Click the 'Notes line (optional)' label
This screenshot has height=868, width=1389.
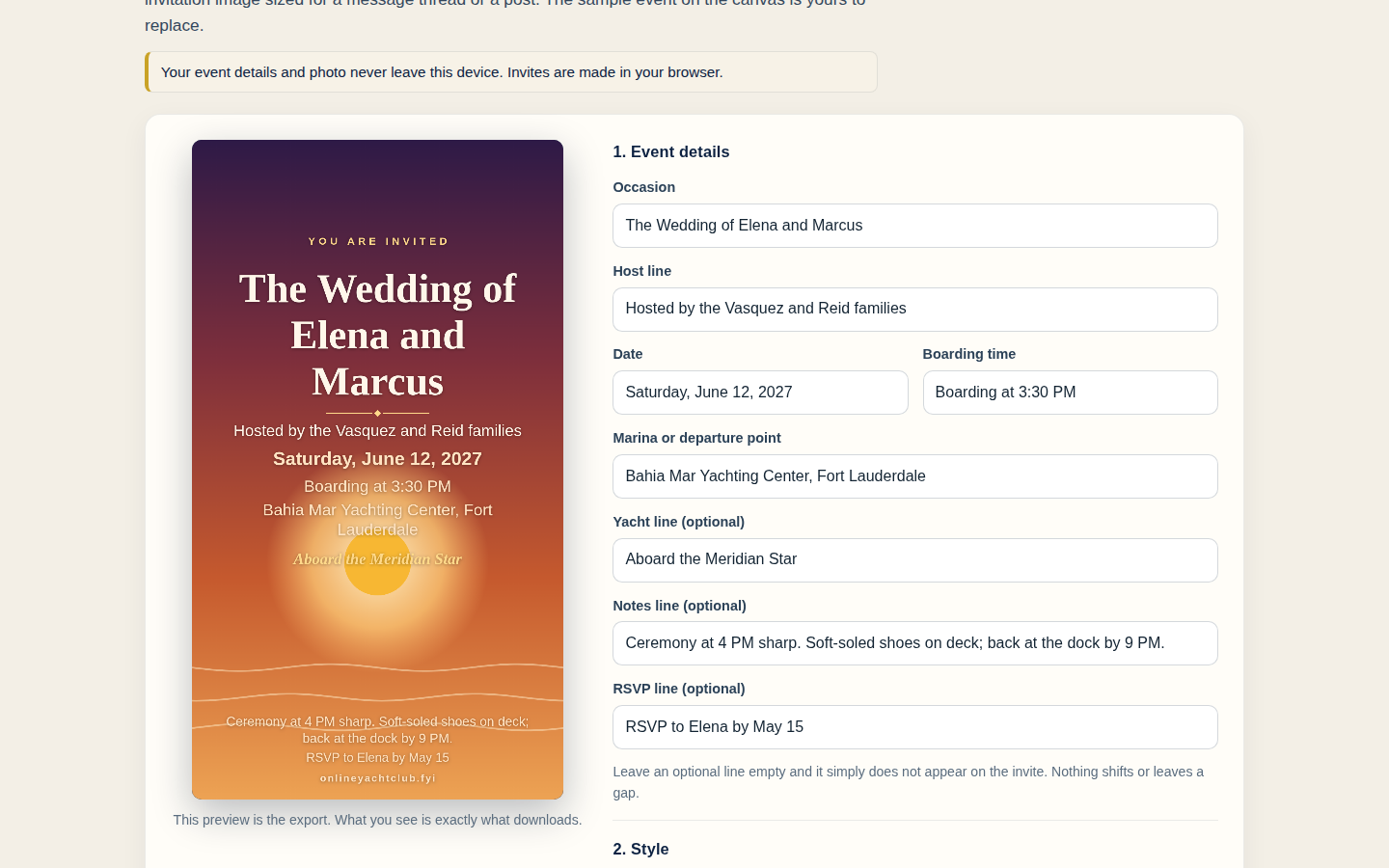point(680,606)
